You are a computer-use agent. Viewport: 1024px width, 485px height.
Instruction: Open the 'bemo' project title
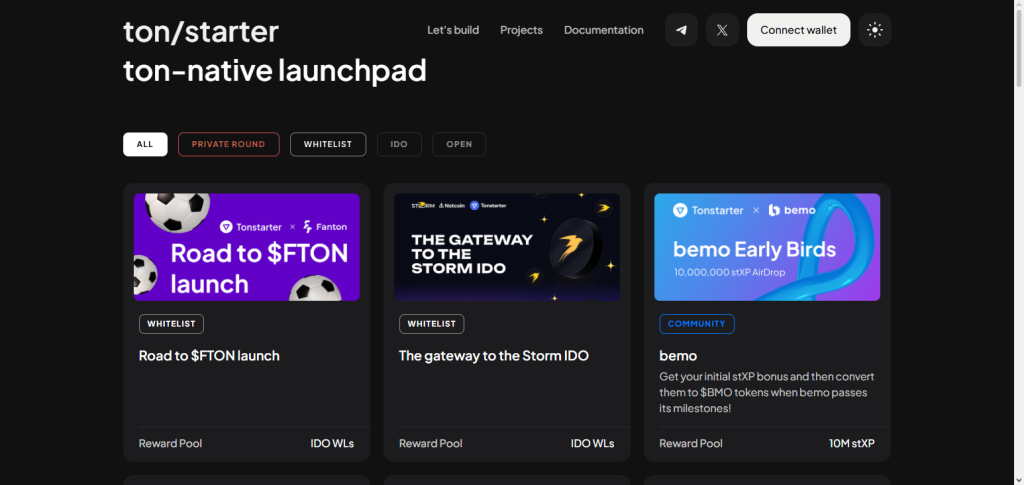678,356
